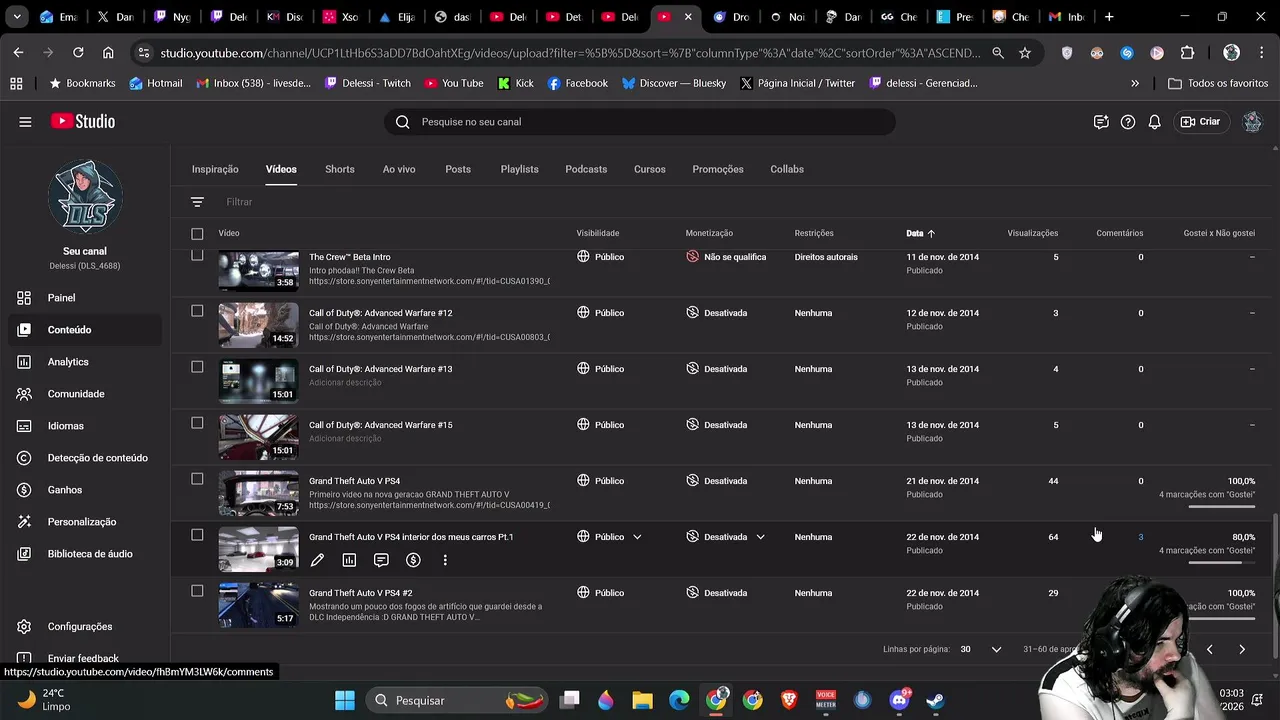Select Call of Duty Advanced Warfare #13 checkbox

tap(197, 367)
